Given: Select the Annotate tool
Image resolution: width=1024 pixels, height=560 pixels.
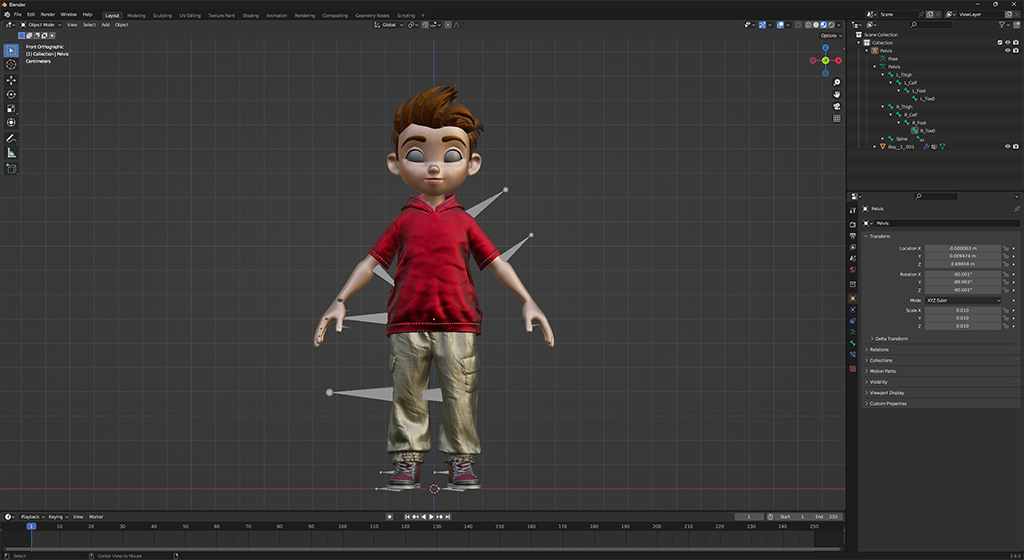Looking at the screenshot, I should point(11,138).
